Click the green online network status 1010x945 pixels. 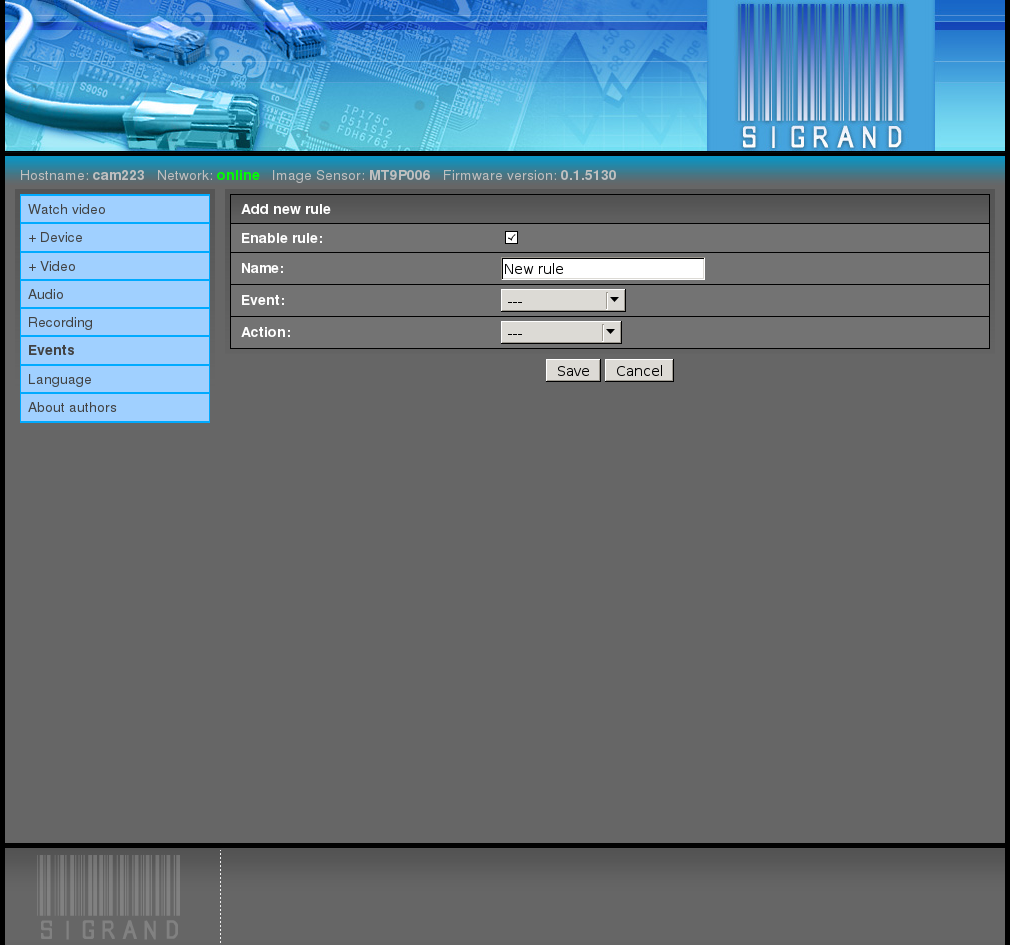click(238, 175)
